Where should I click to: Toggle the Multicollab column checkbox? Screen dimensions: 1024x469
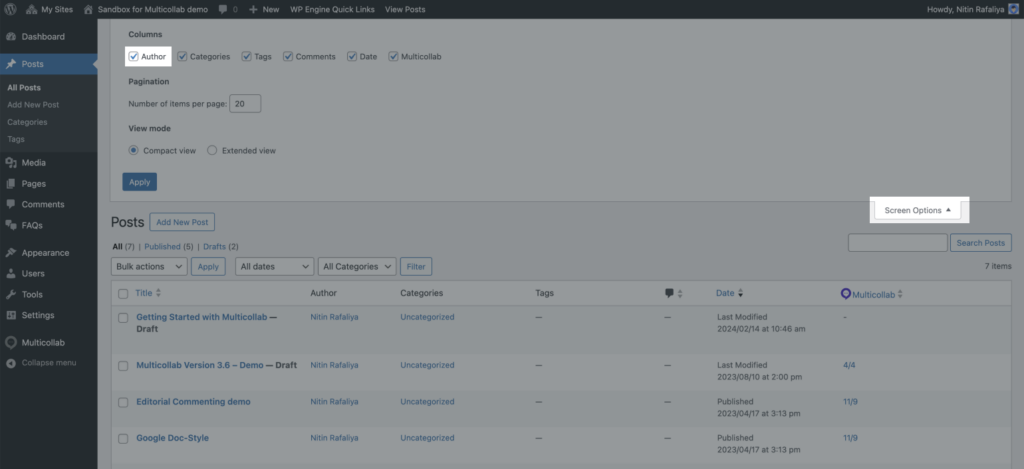[393, 57]
